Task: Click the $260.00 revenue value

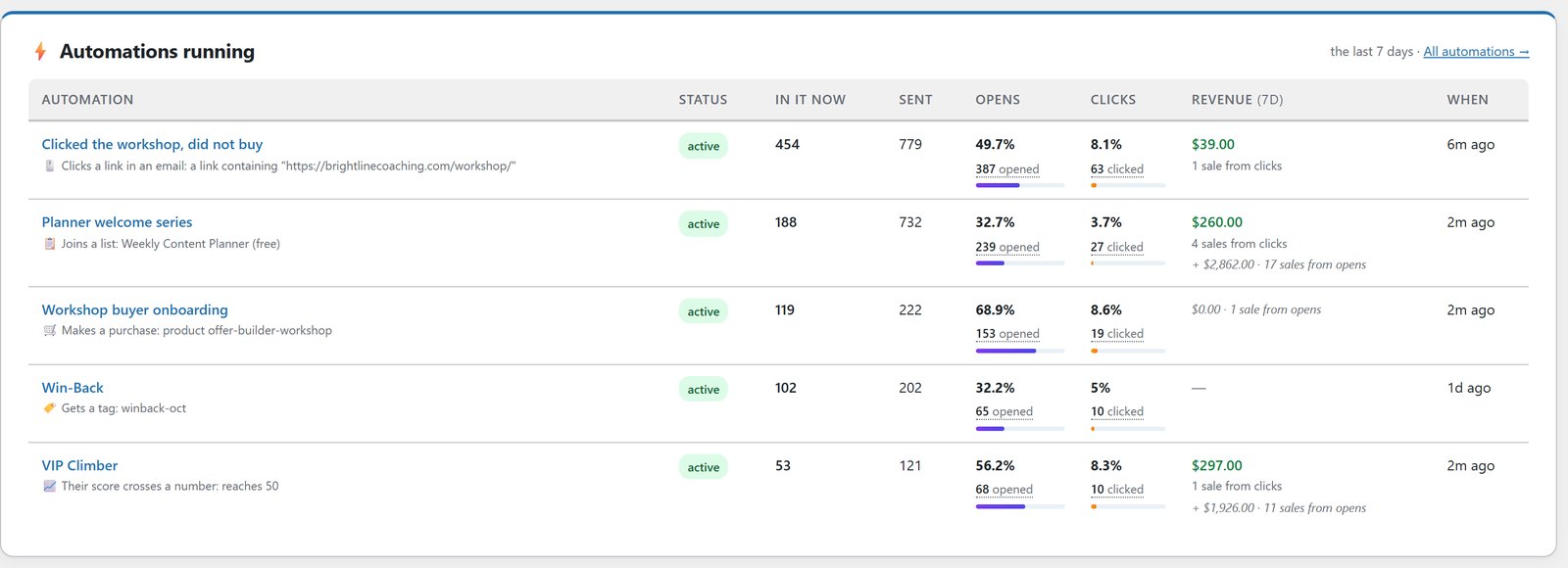Action: click(1217, 222)
